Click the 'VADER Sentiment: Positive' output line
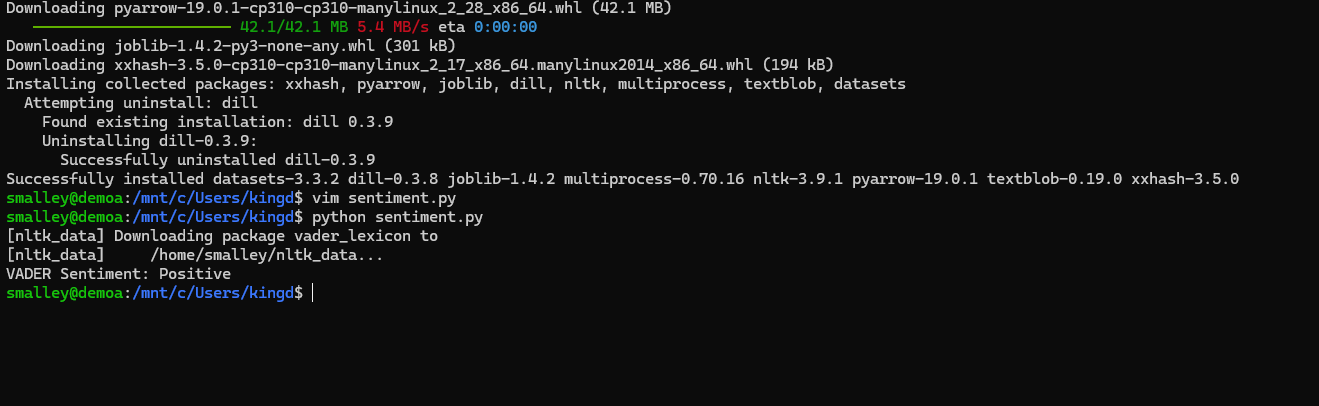Viewport: 1319px width, 406px height. (x=118, y=274)
